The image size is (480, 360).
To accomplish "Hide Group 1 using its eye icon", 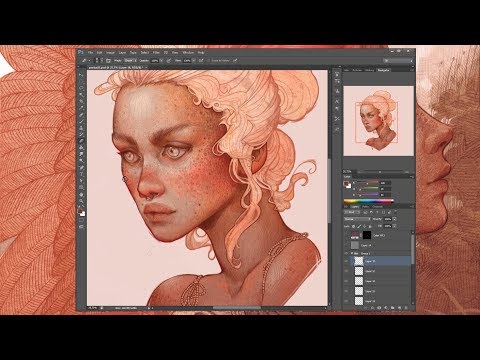I will point(347,253).
